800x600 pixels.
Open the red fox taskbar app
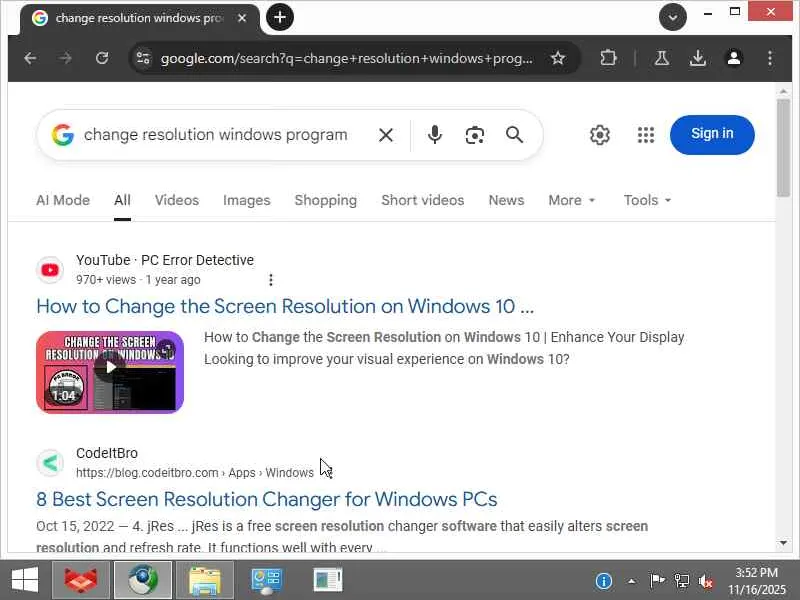(81, 580)
